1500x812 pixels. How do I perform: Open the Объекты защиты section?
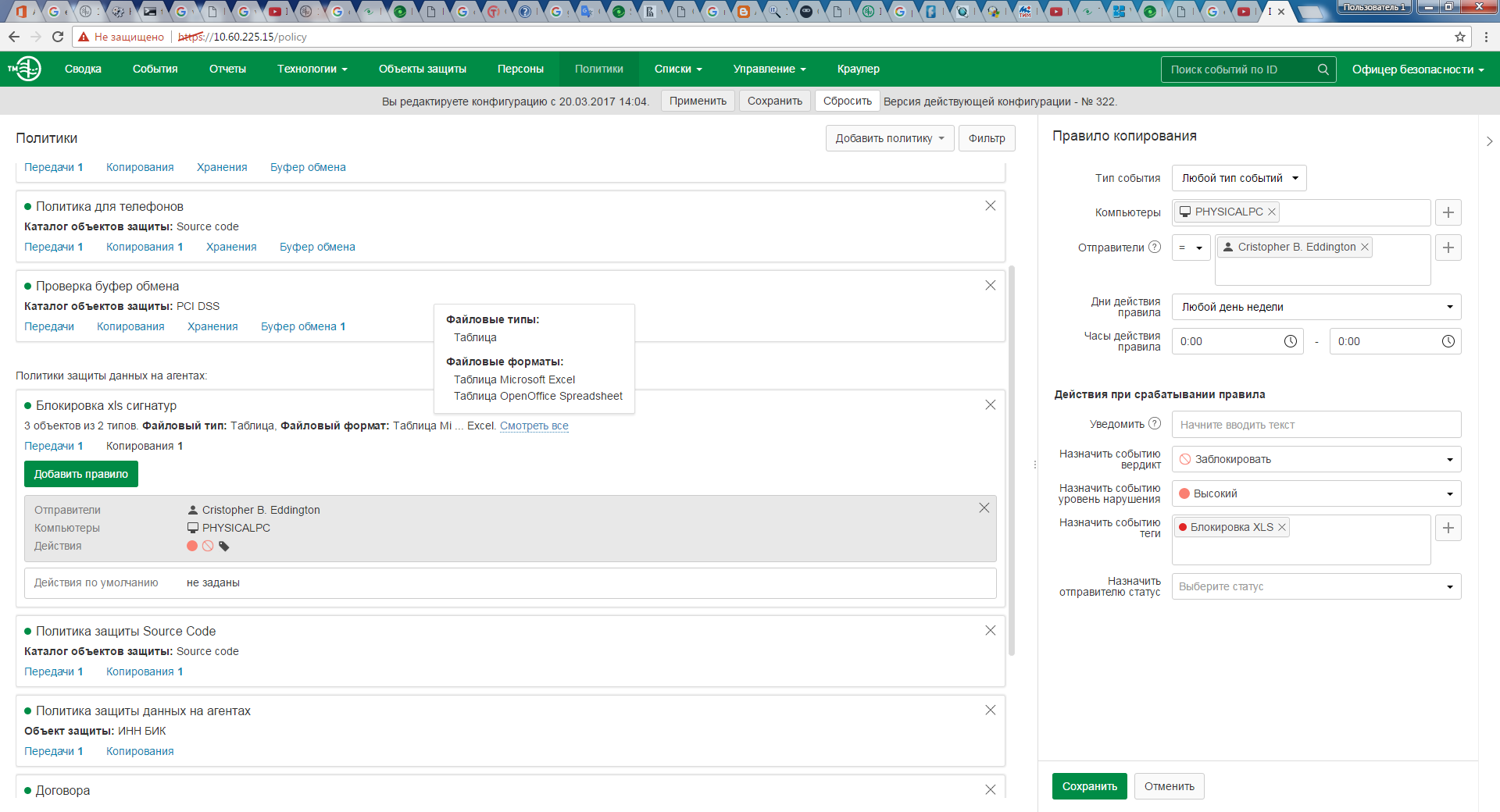tap(423, 69)
